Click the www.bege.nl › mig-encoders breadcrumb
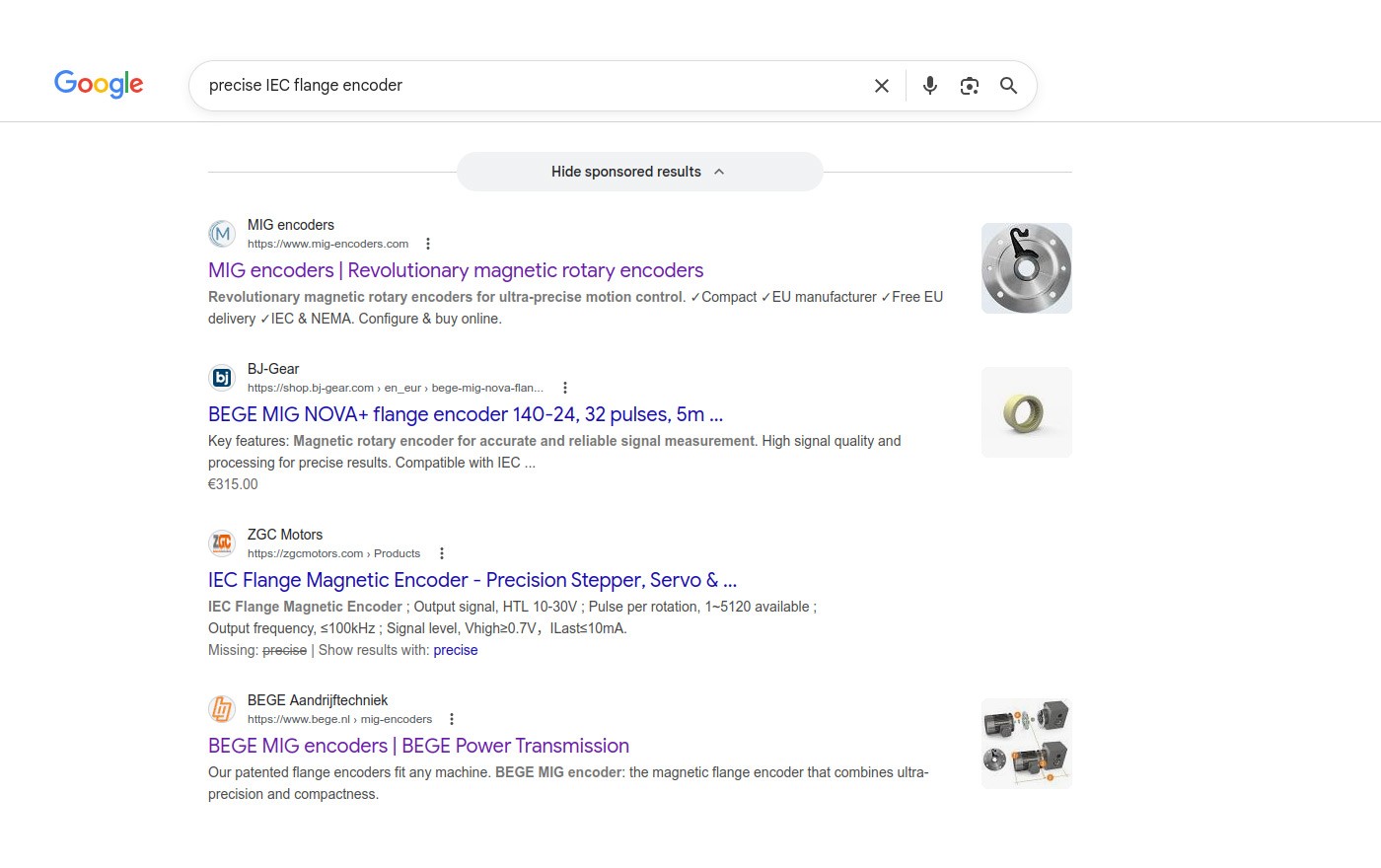The image size is (1381, 868). coord(339,719)
